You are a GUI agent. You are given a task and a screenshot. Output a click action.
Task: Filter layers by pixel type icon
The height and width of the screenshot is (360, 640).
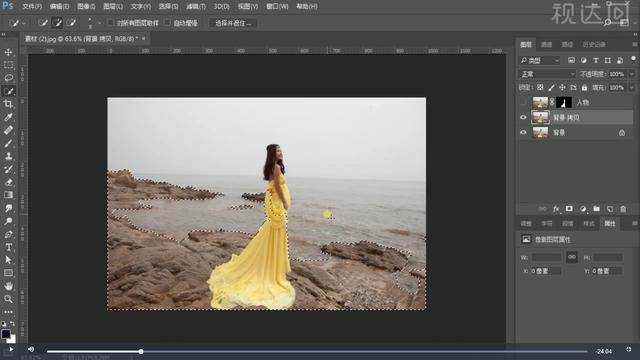tap(571, 60)
